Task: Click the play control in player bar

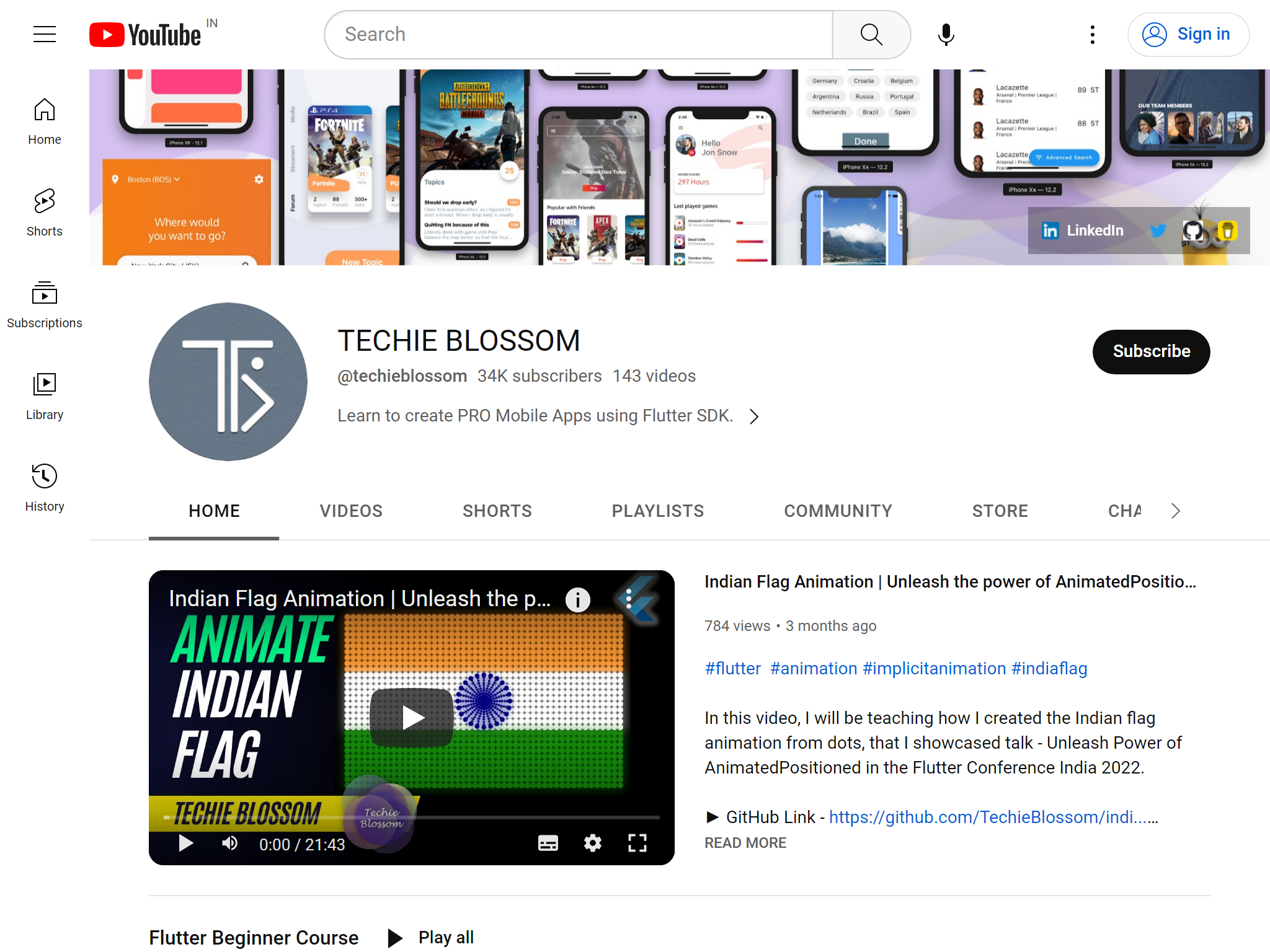Action: pos(185,844)
